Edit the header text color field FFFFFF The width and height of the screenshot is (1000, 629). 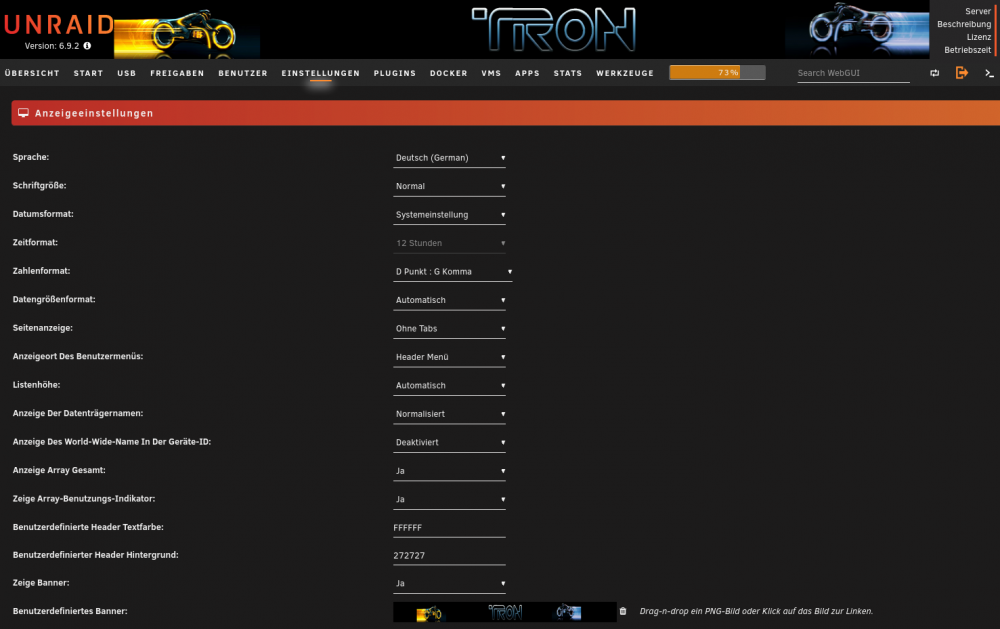(450, 528)
